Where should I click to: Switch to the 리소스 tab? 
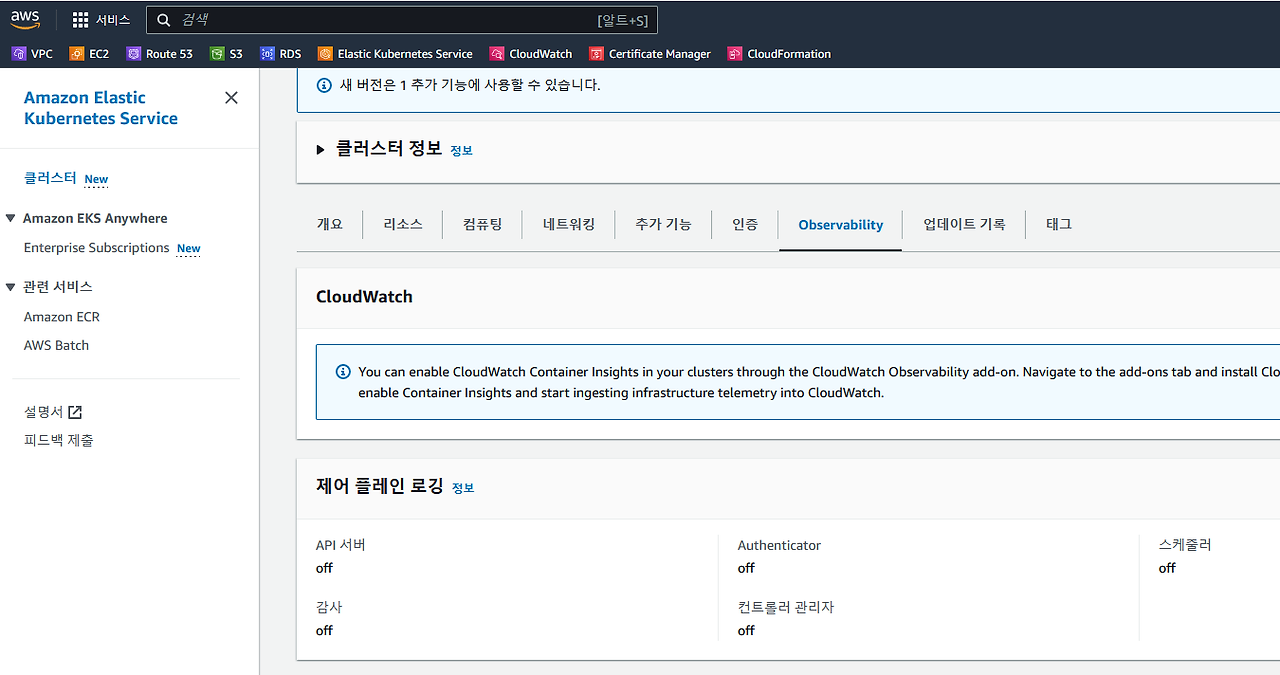click(403, 224)
